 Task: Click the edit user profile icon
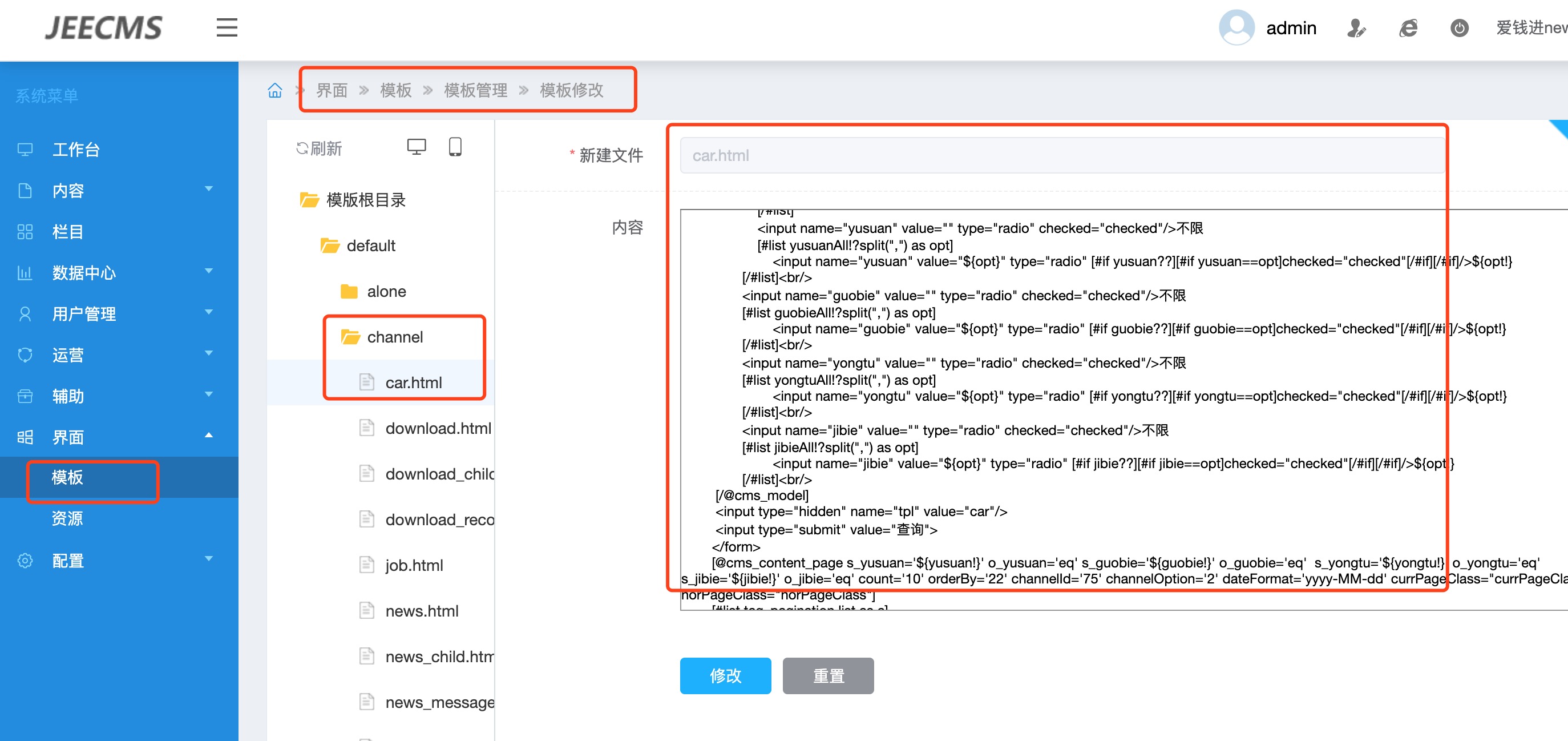click(1356, 28)
